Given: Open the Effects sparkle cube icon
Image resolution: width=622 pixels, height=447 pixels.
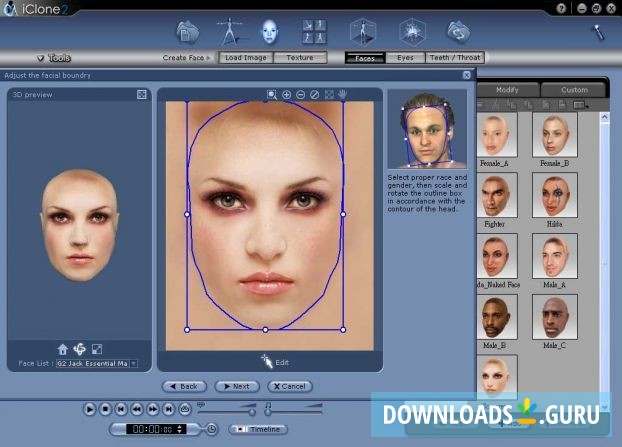Looking at the screenshot, I should click(x=412, y=32).
